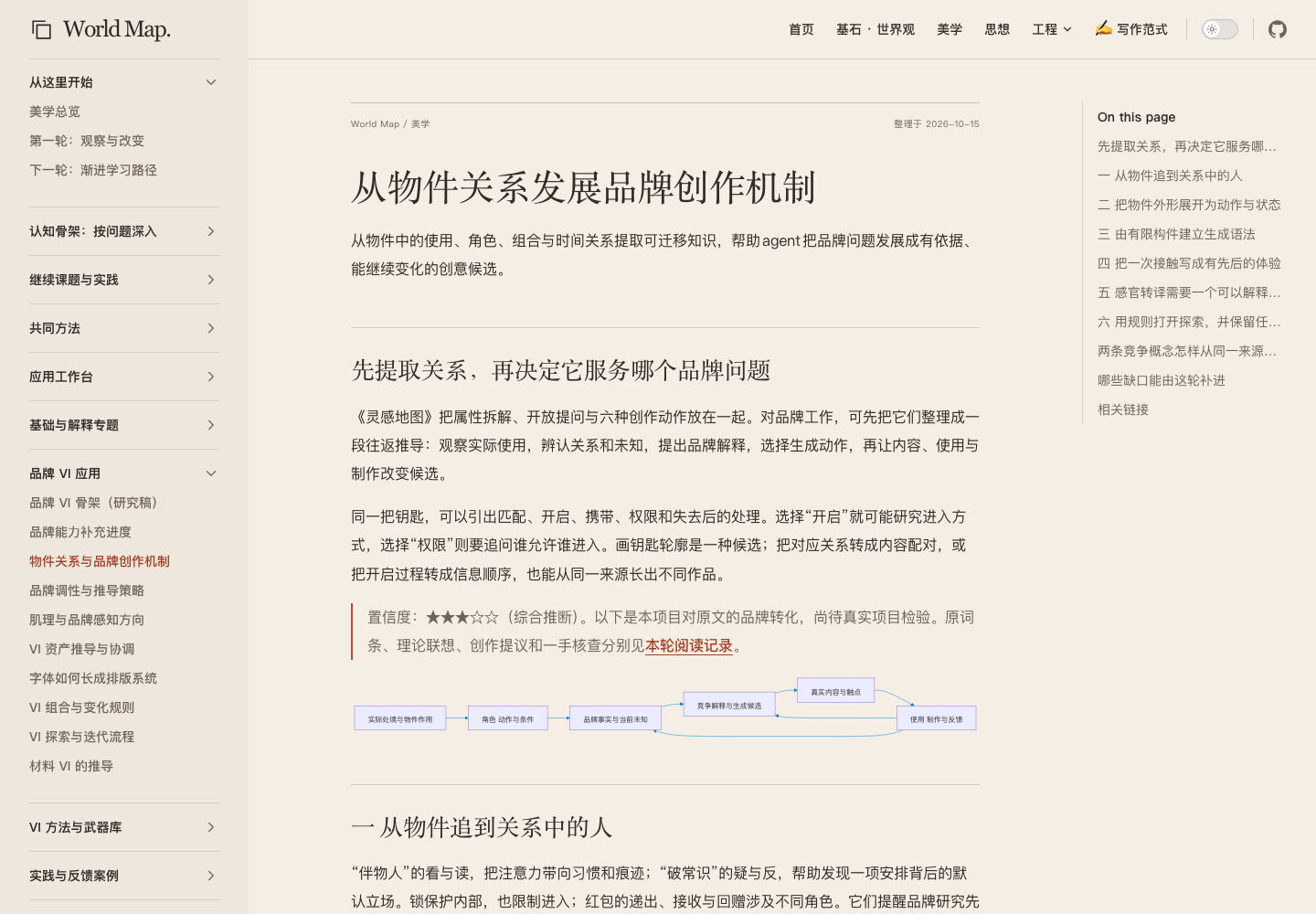Open 品牌 VI 骨架（研究稿） page
This screenshot has height=914, width=1316.
[x=93, y=503]
